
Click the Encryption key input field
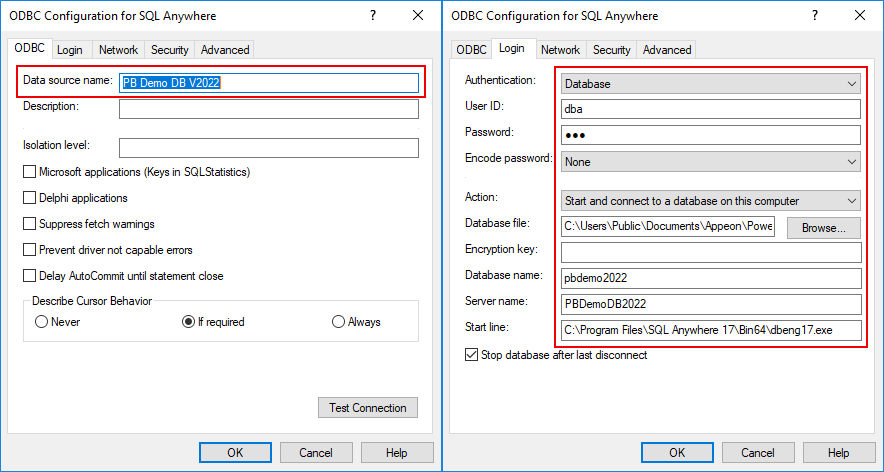coord(710,253)
